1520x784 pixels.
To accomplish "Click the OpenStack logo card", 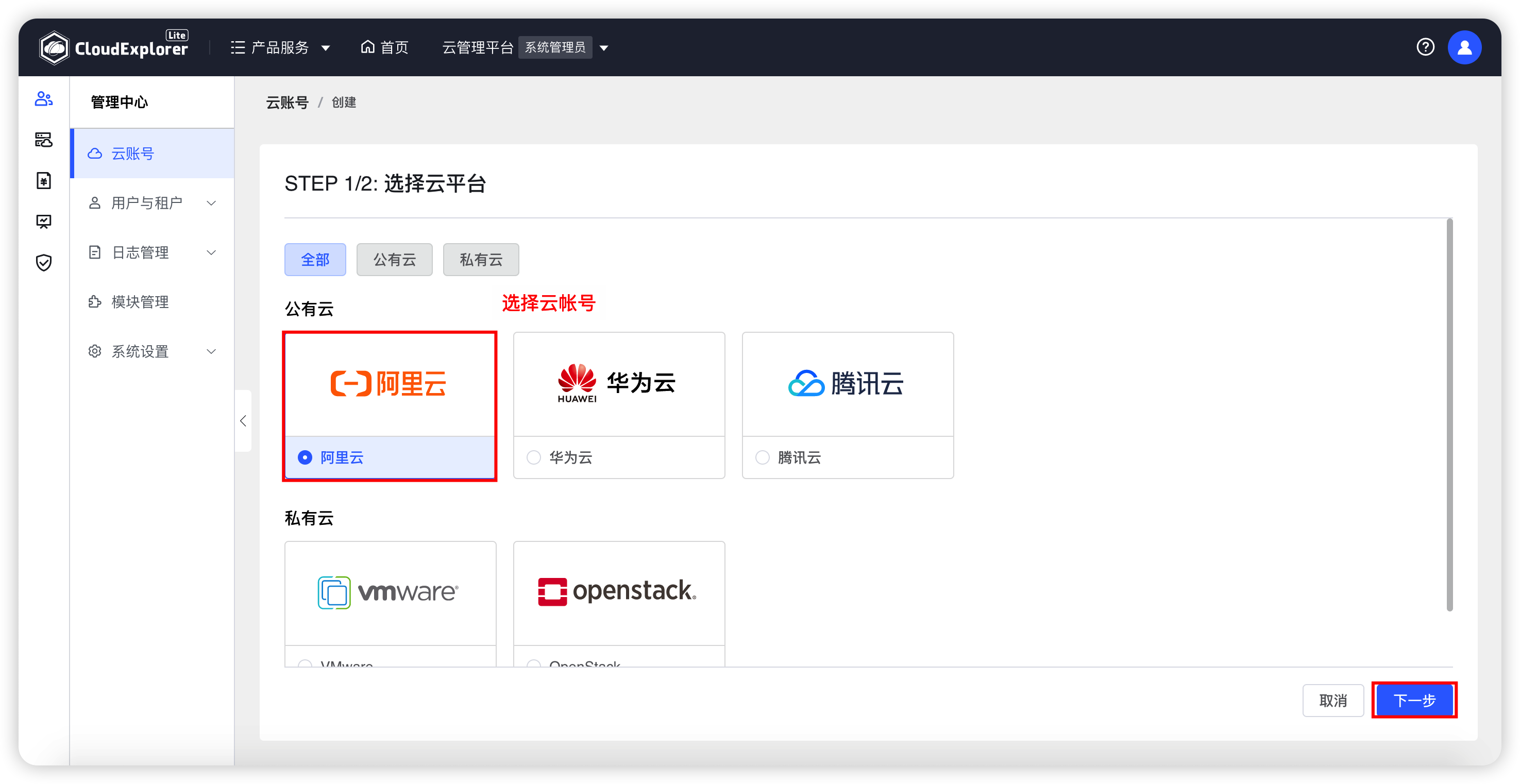I will [x=619, y=593].
